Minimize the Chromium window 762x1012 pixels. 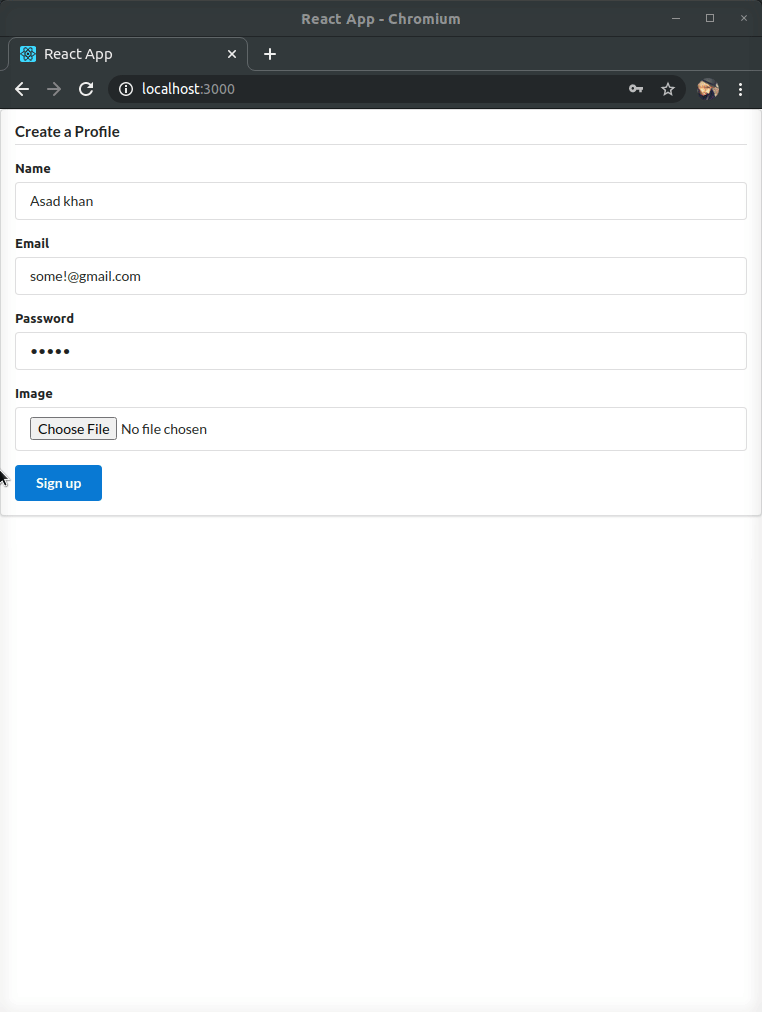tap(676, 18)
